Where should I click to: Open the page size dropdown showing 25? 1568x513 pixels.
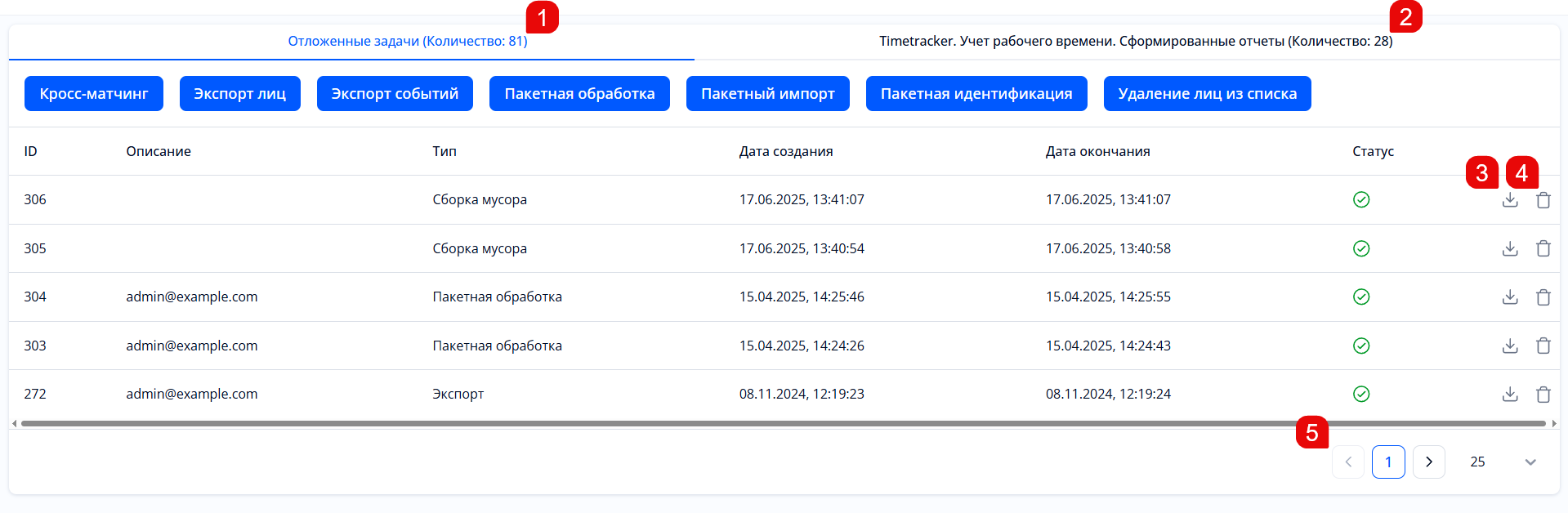1503,462
